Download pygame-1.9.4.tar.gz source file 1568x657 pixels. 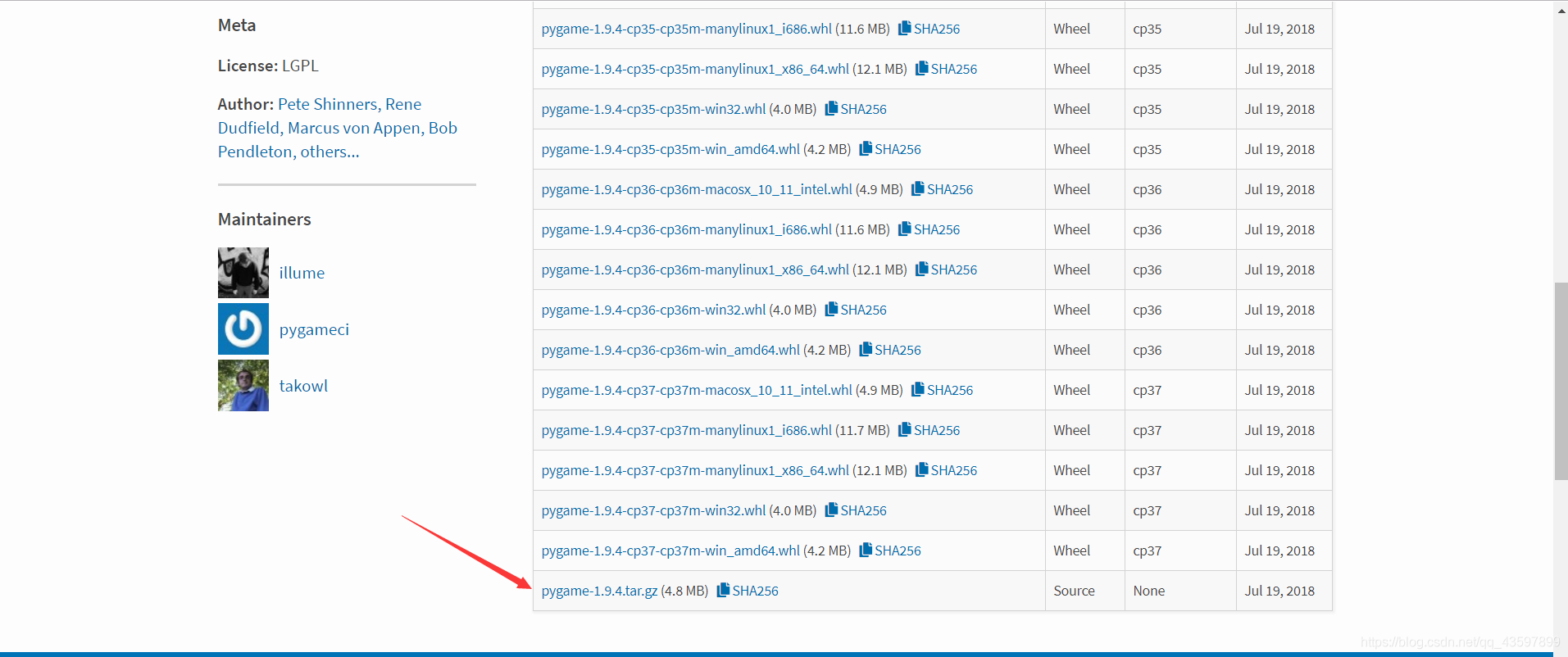click(x=599, y=591)
